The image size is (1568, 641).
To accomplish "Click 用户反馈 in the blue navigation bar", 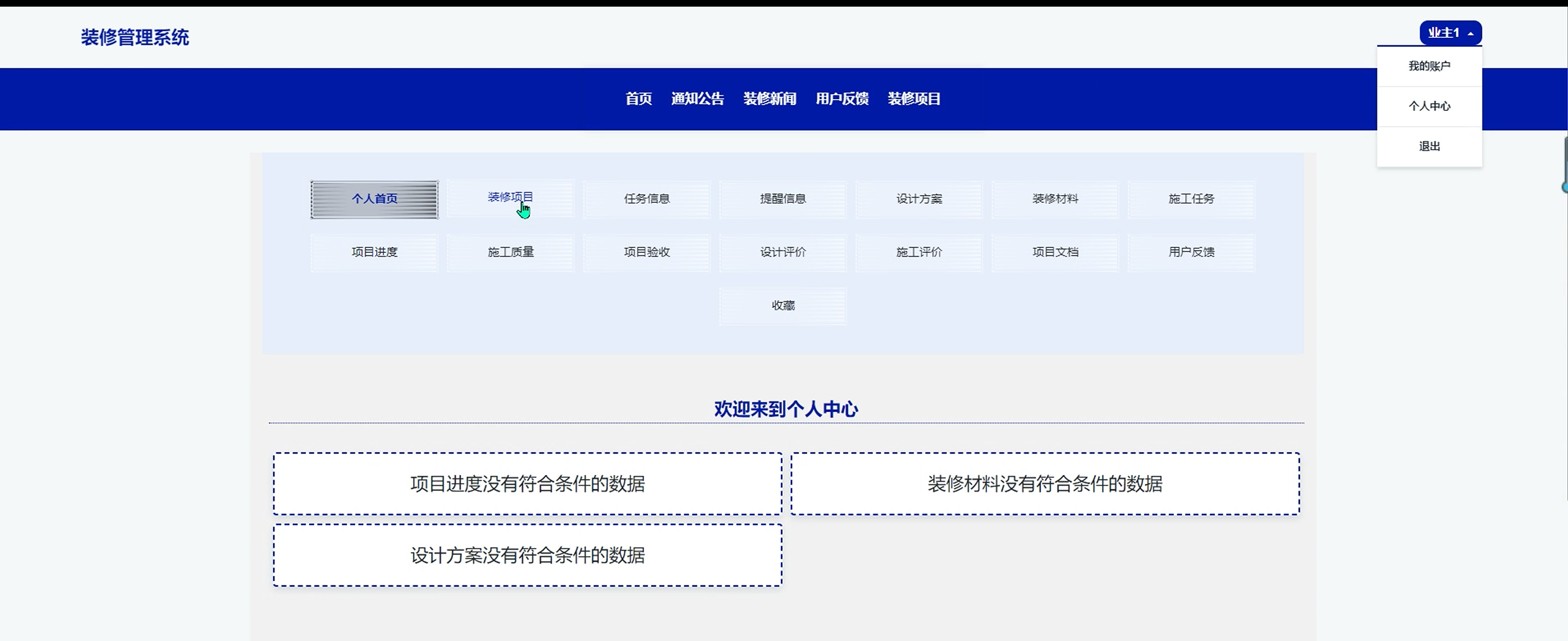I will pyautogui.click(x=842, y=99).
